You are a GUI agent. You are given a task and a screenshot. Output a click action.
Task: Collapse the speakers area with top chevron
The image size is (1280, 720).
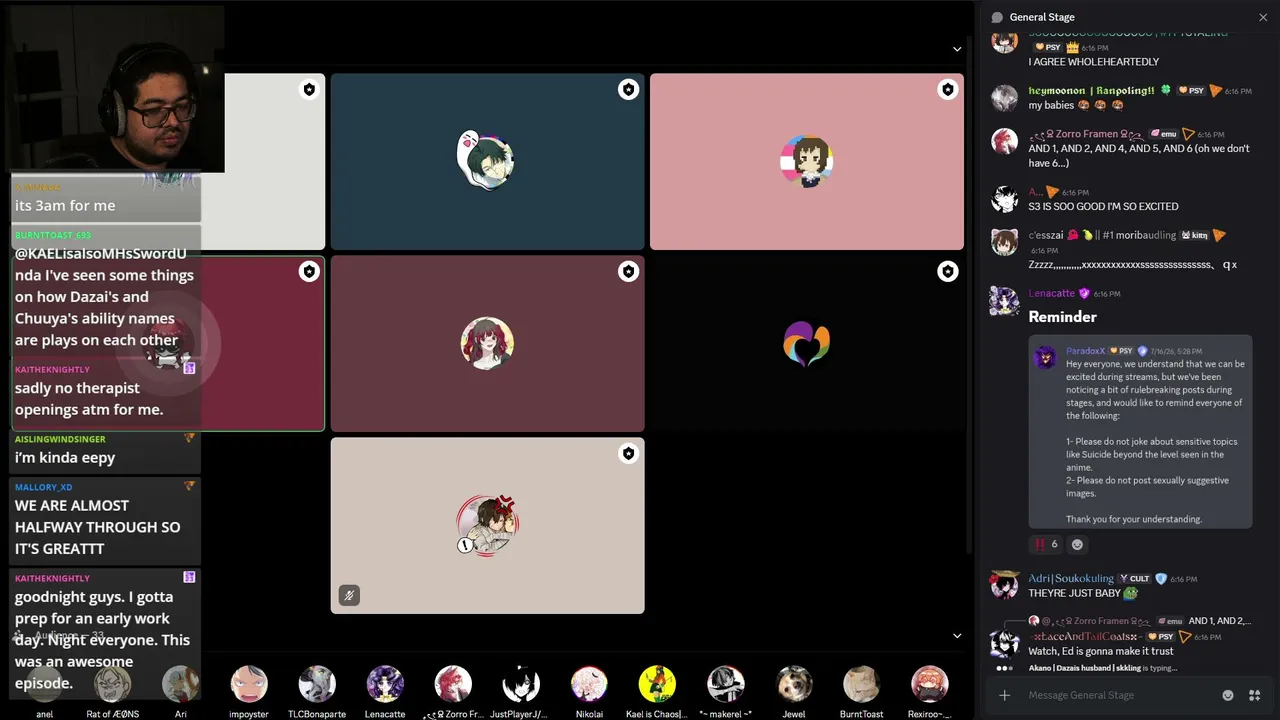click(957, 49)
